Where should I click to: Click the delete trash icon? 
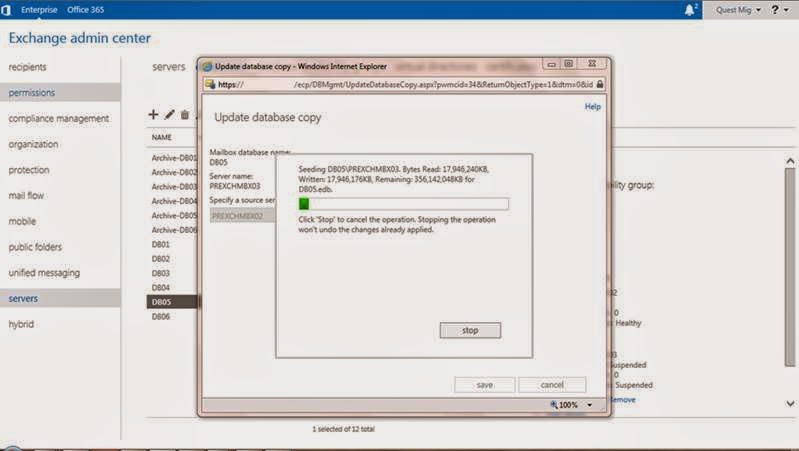tap(184, 115)
